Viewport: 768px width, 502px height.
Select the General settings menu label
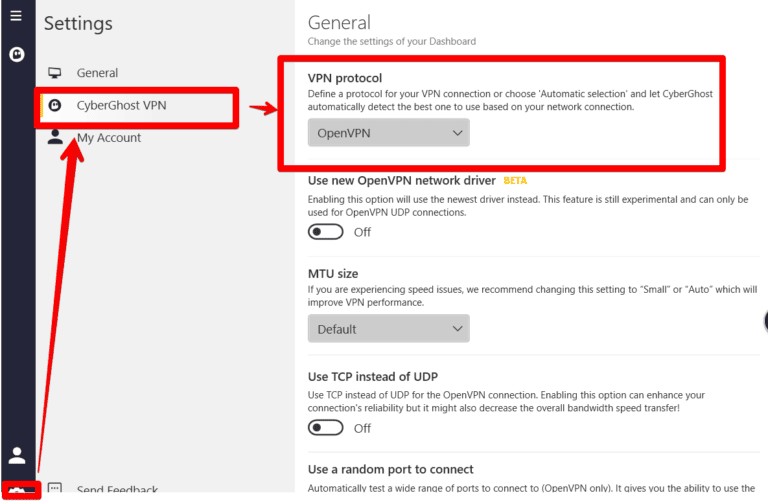(97, 73)
